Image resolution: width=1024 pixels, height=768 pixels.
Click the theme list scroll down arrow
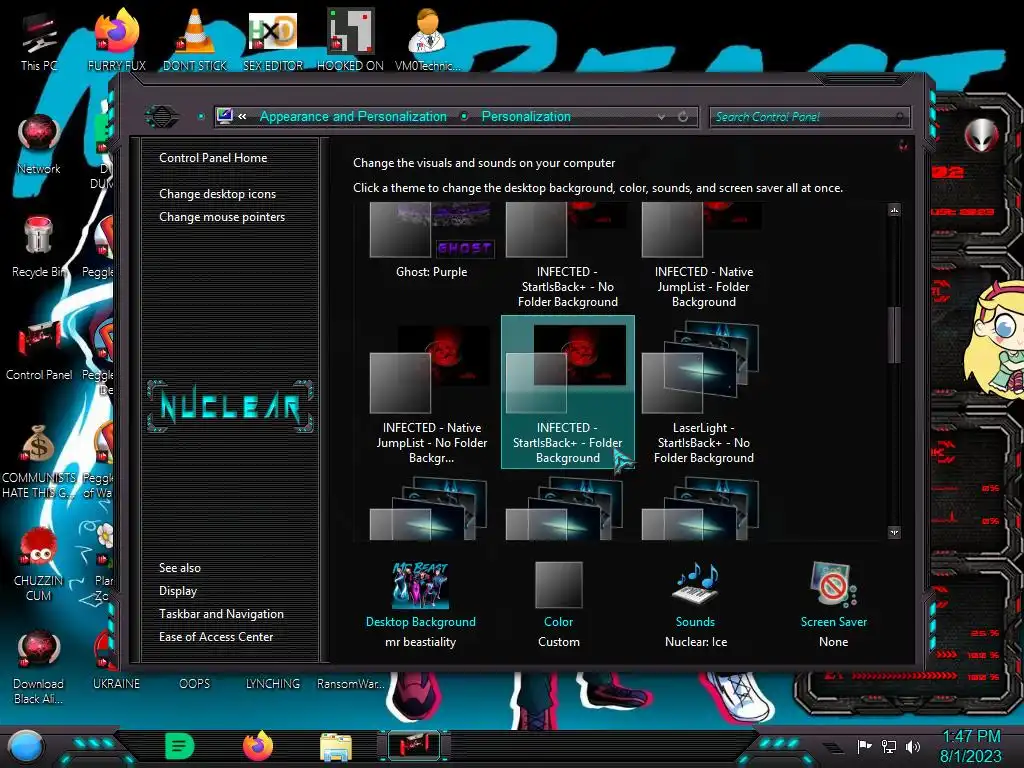tap(894, 533)
